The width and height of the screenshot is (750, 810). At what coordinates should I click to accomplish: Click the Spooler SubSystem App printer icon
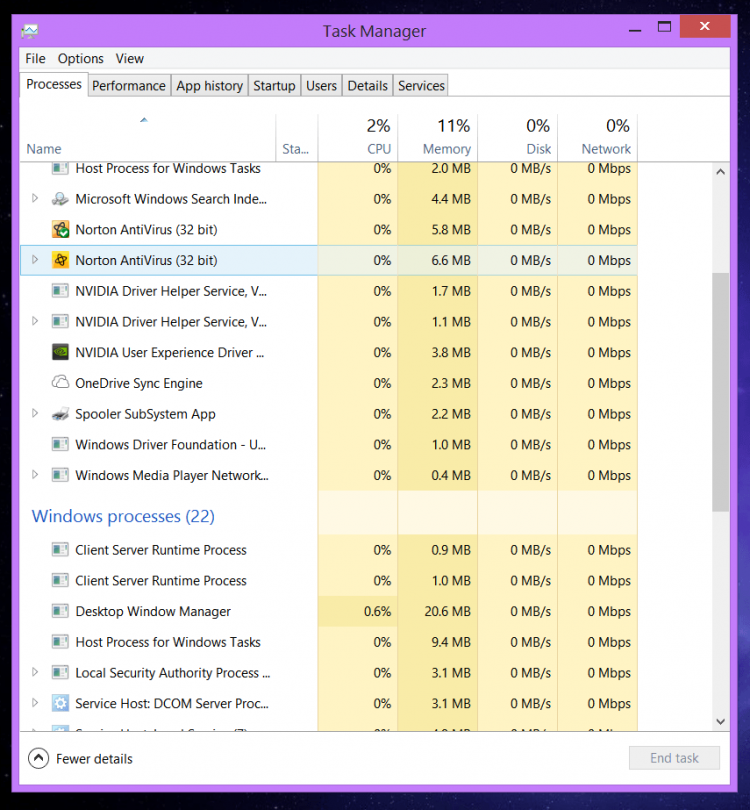pos(60,414)
